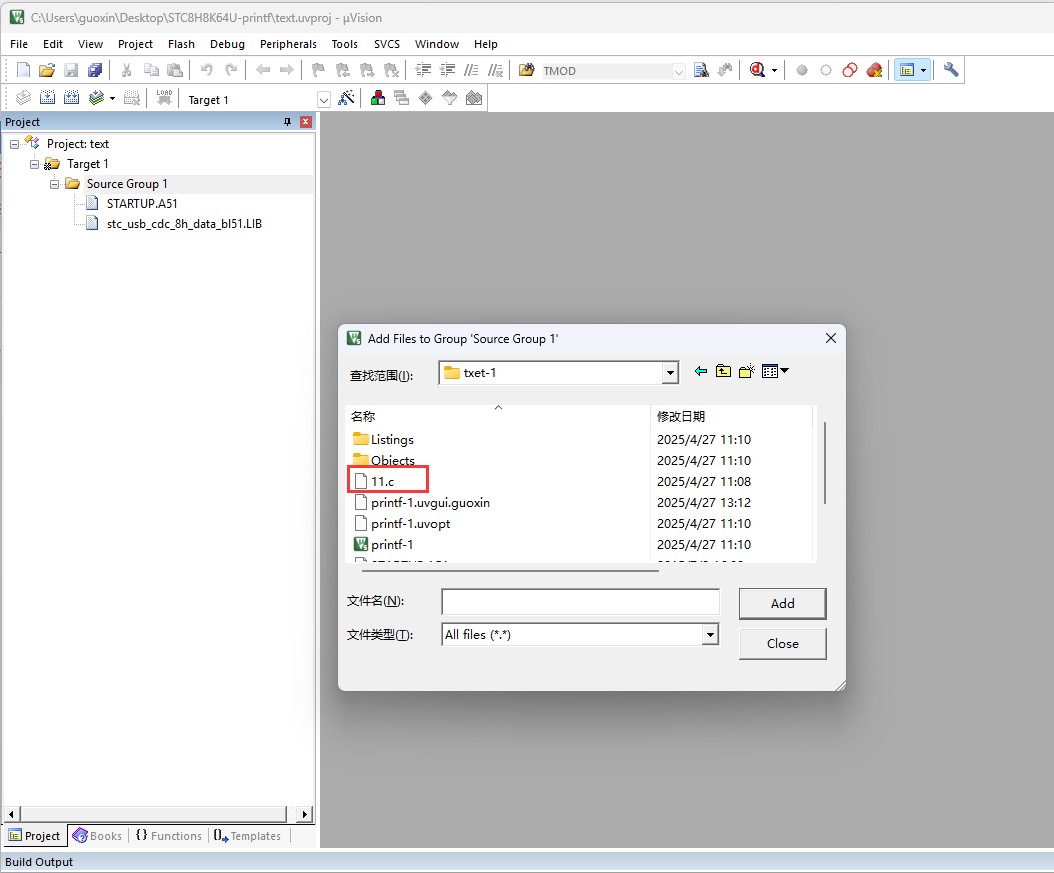
Task: Open the File menu
Action: pyautogui.click(x=19, y=44)
